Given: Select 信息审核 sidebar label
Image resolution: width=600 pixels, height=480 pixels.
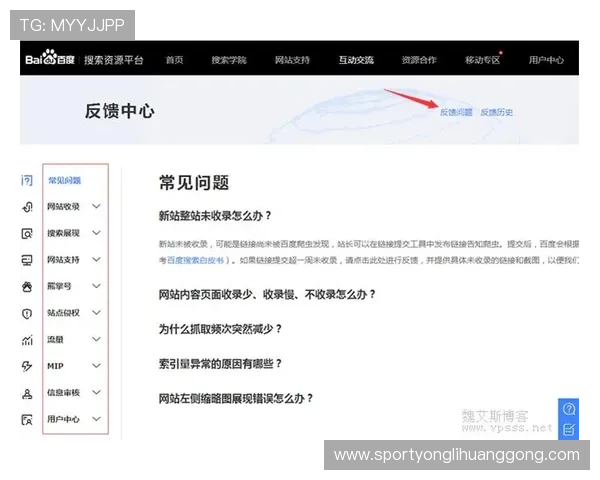Looking at the screenshot, I should pyautogui.click(x=63, y=393).
